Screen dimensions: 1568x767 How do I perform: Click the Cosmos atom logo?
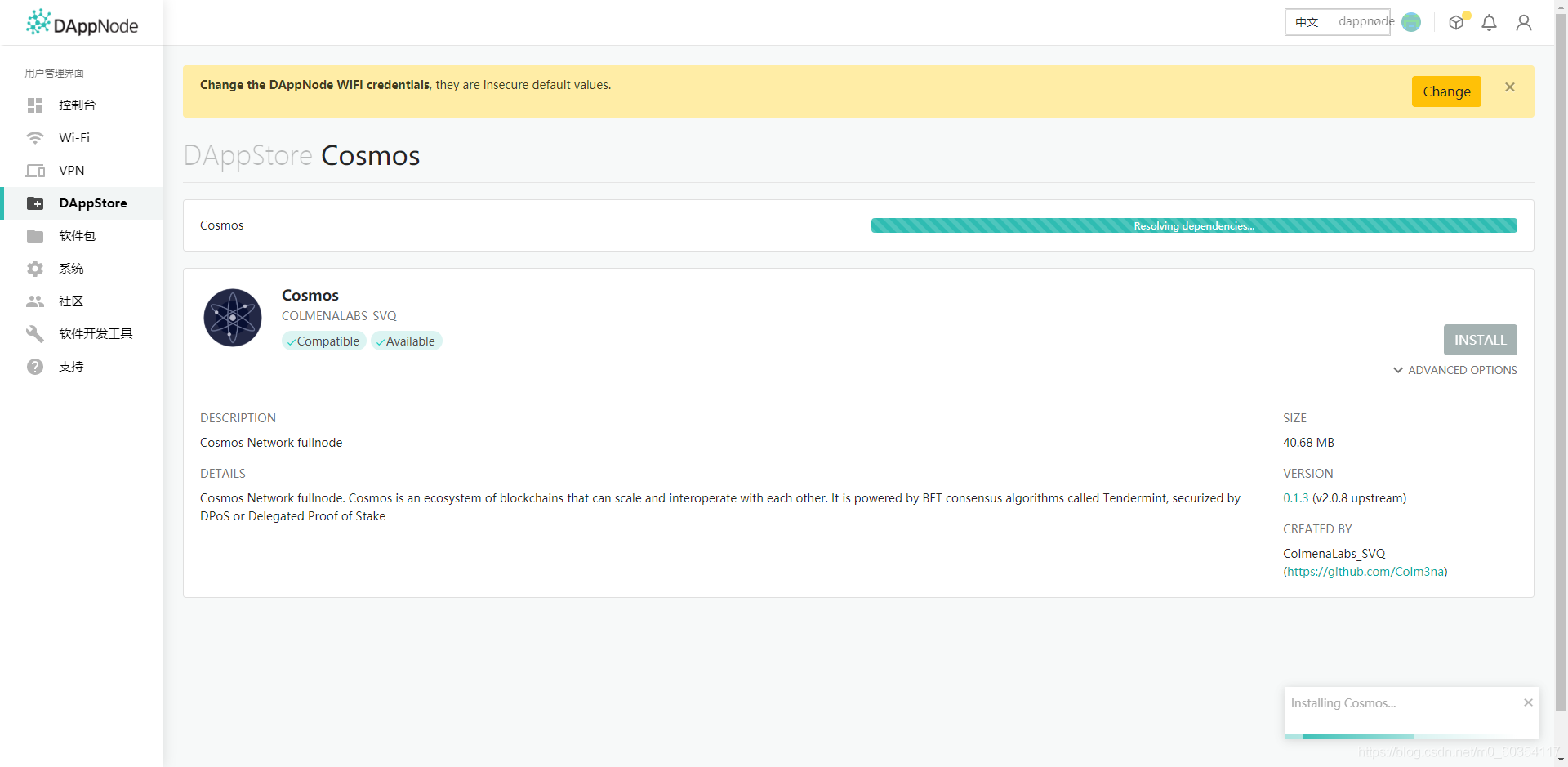point(233,318)
